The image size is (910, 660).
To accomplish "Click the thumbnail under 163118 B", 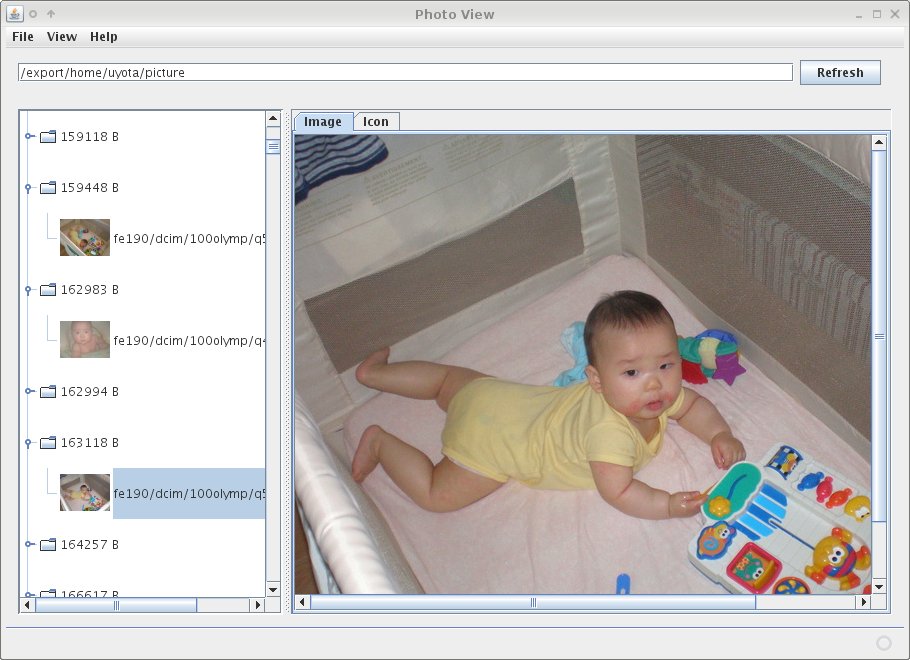I will click(x=85, y=493).
